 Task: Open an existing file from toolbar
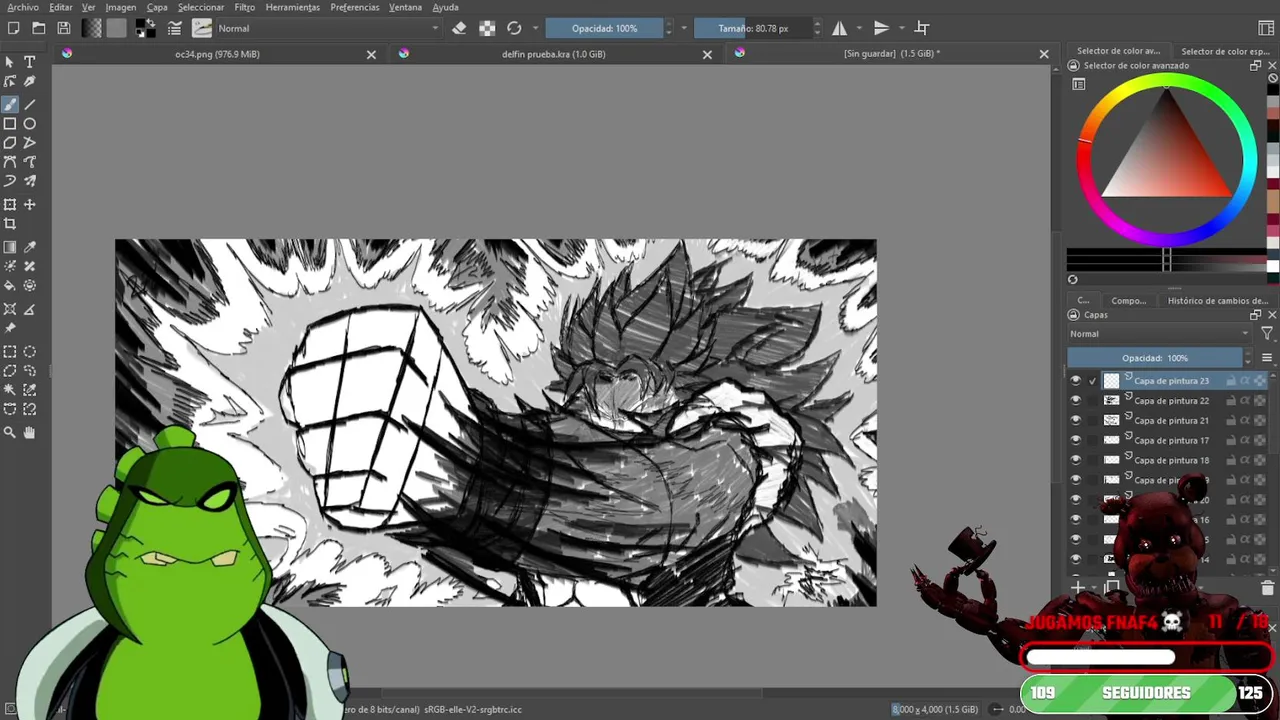pyautogui.click(x=39, y=28)
